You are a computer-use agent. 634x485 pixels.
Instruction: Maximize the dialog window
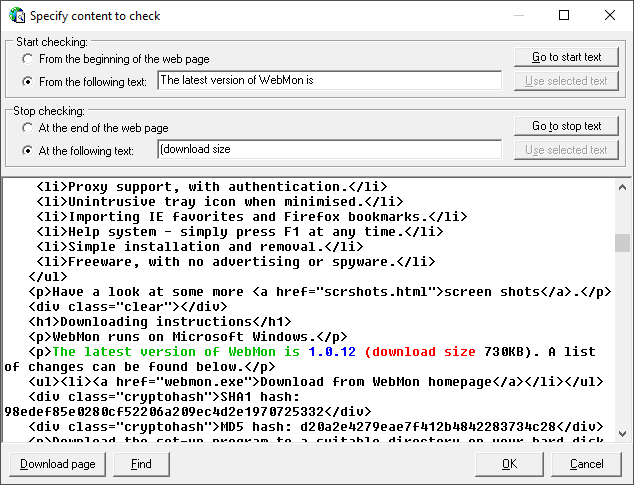pyautogui.click(x=564, y=15)
